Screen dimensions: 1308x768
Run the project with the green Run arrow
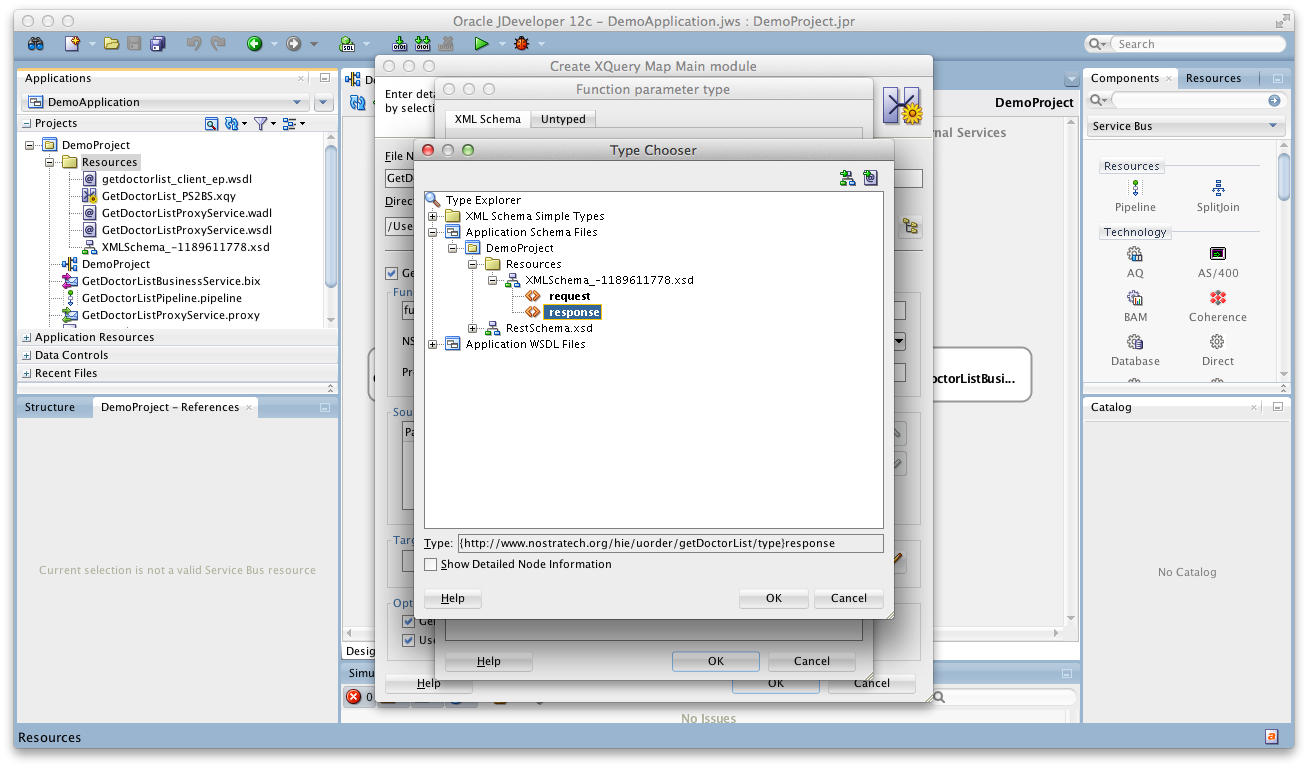(x=481, y=43)
